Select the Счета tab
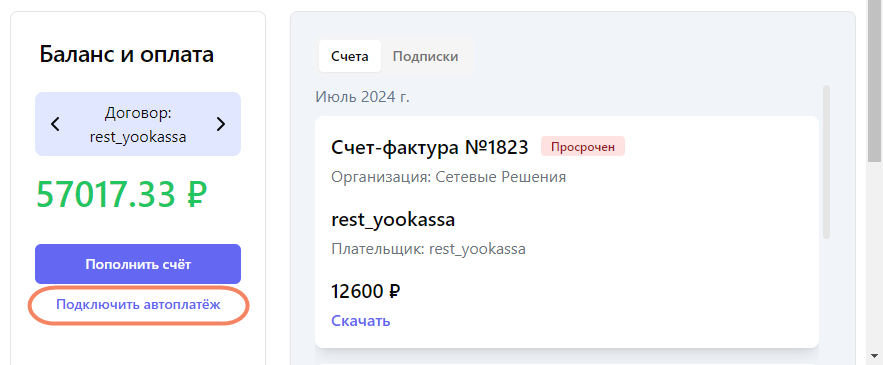This screenshot has width=883, height=365. click(350, 56)
